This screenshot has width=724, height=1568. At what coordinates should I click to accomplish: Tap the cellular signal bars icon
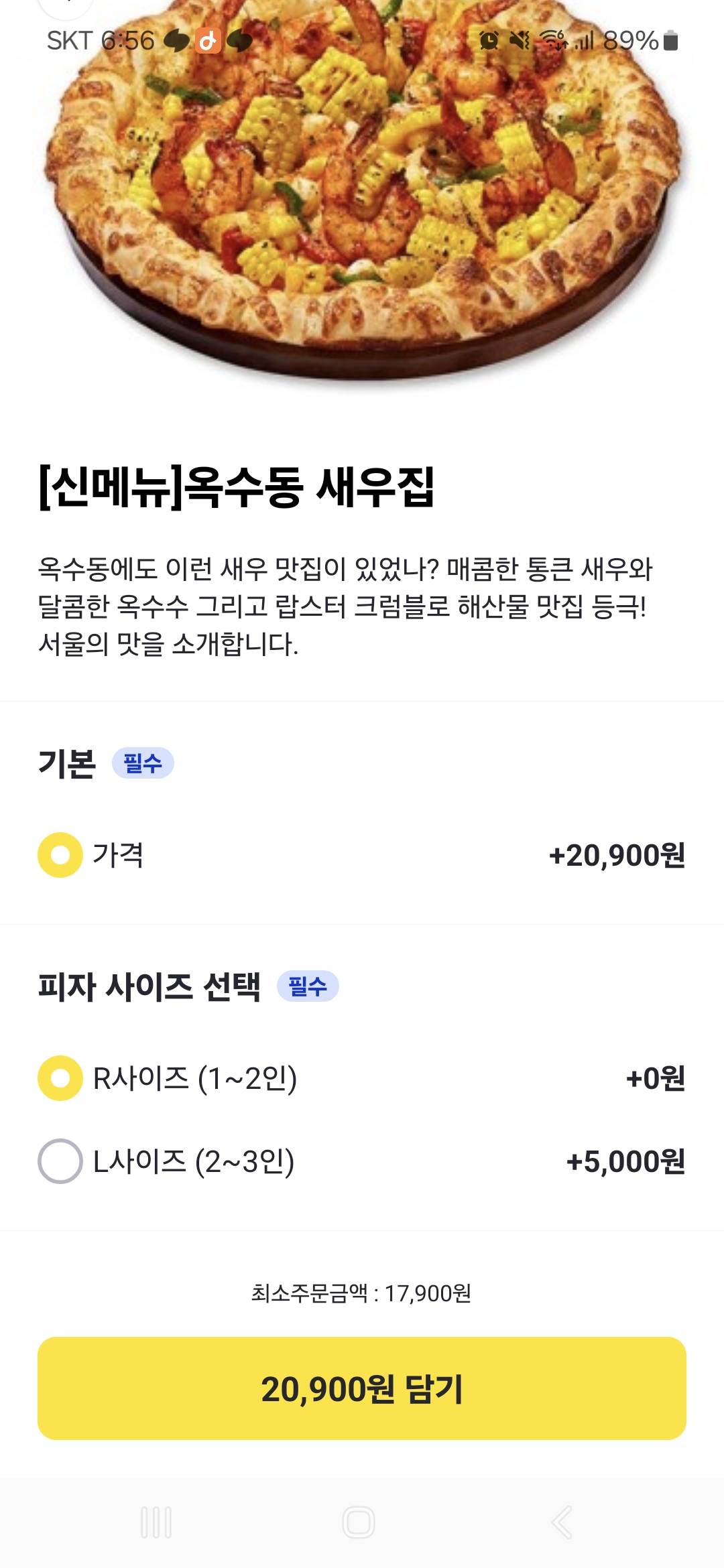pyautogui.click(x=585, y=41)
